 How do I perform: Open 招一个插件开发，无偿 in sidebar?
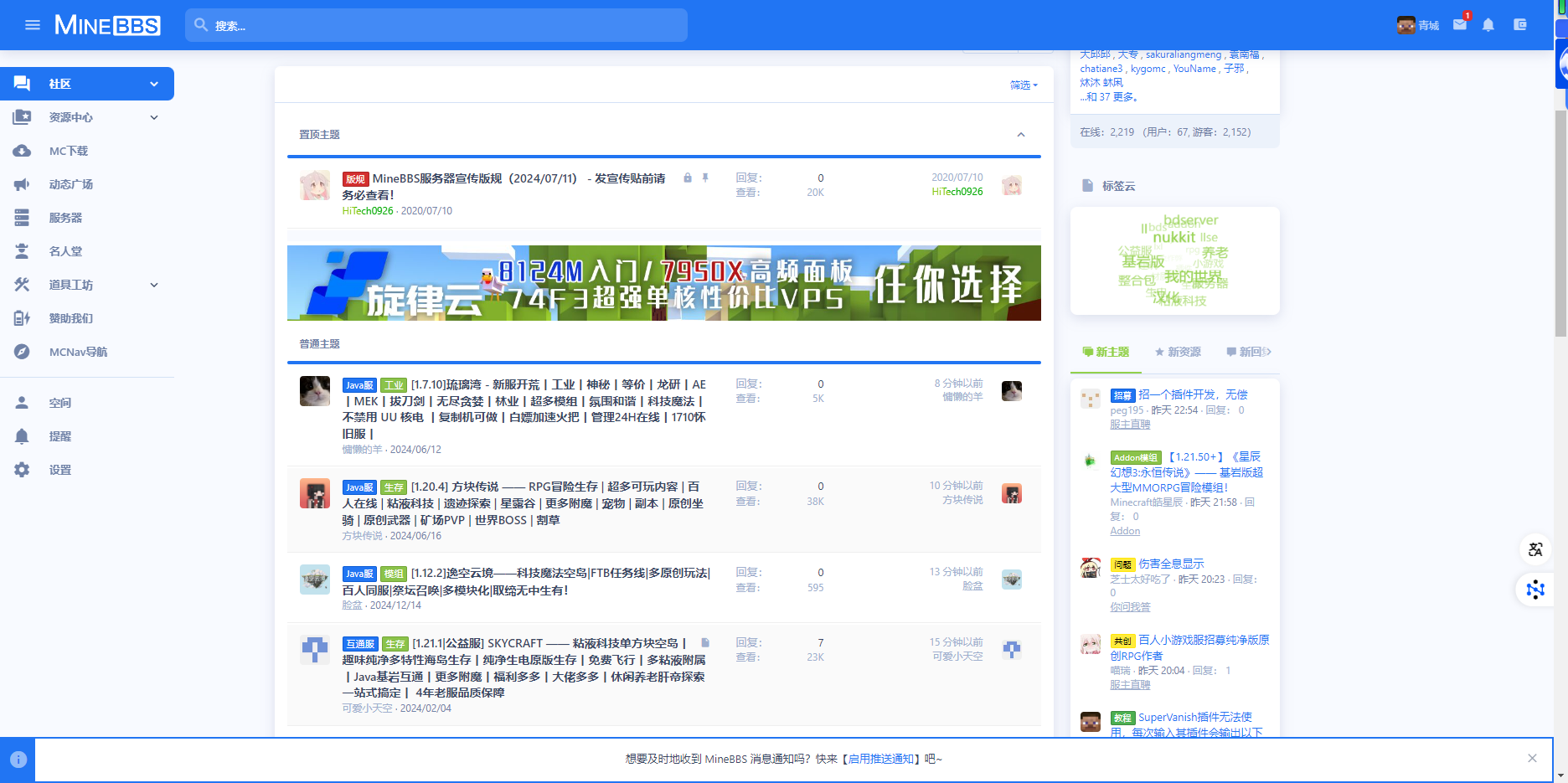pos(1193,394)
